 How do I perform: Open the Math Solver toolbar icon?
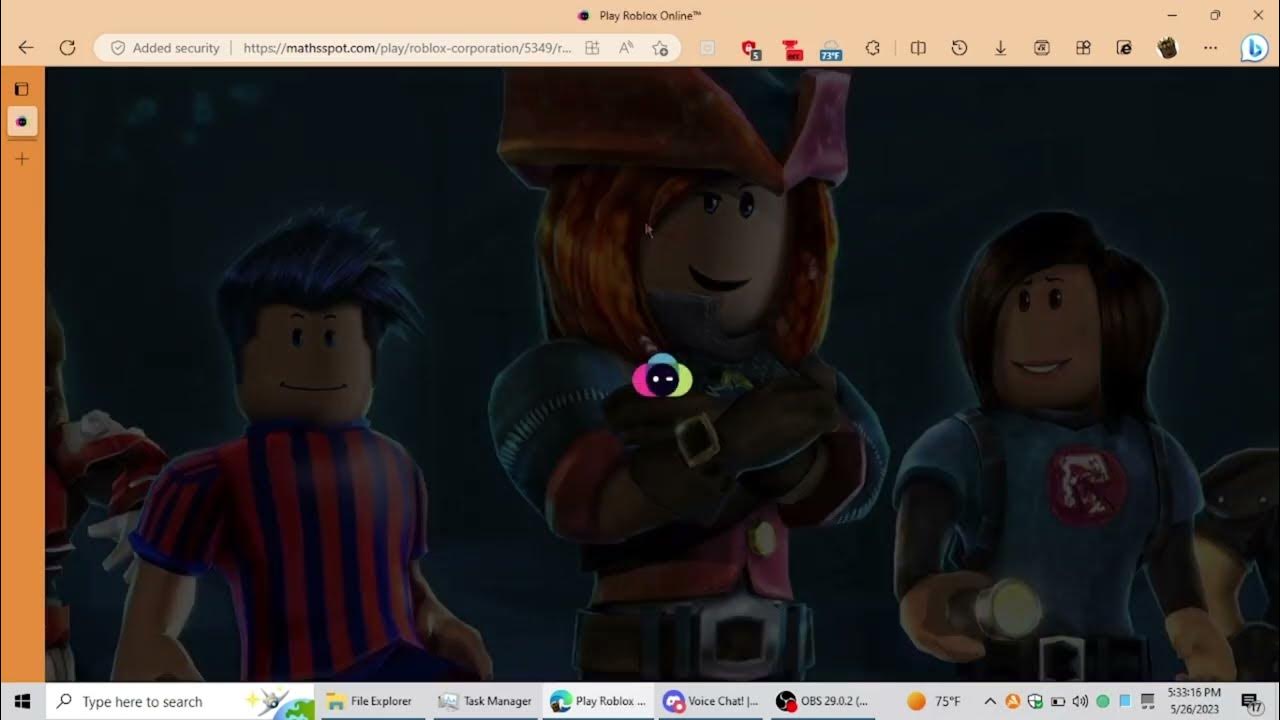pyautogui.click(x=1041, y=47)
